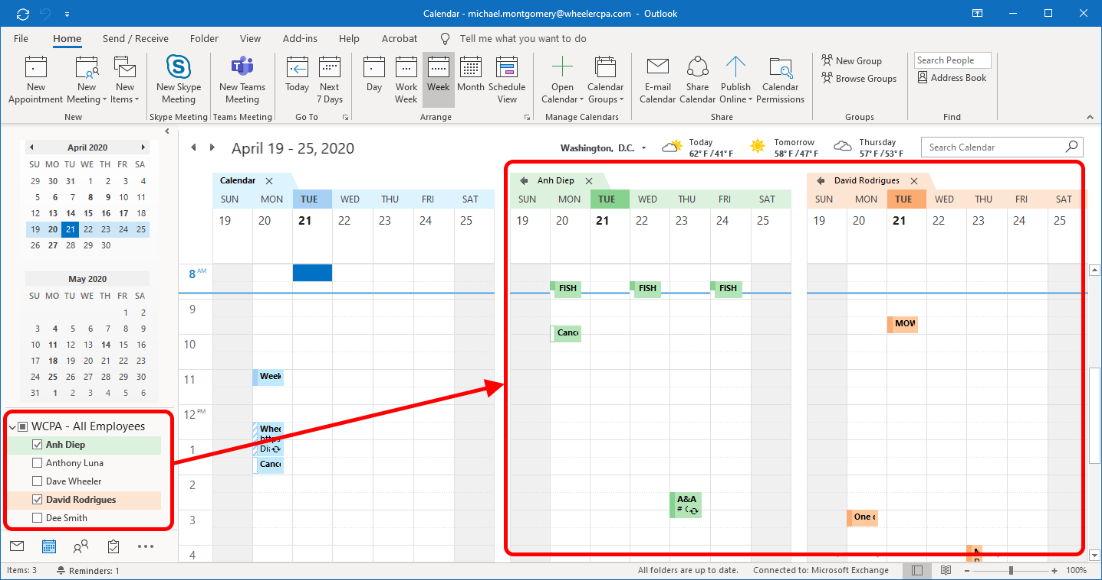The image size is (1102, 580).
Task: Open People in the navigation bar
Action: 81,546
